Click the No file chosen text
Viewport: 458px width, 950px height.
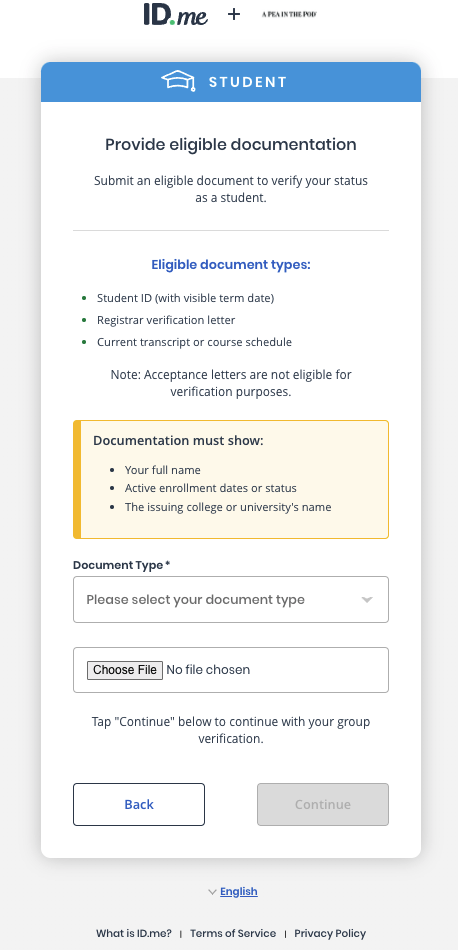tap(208, 669)
